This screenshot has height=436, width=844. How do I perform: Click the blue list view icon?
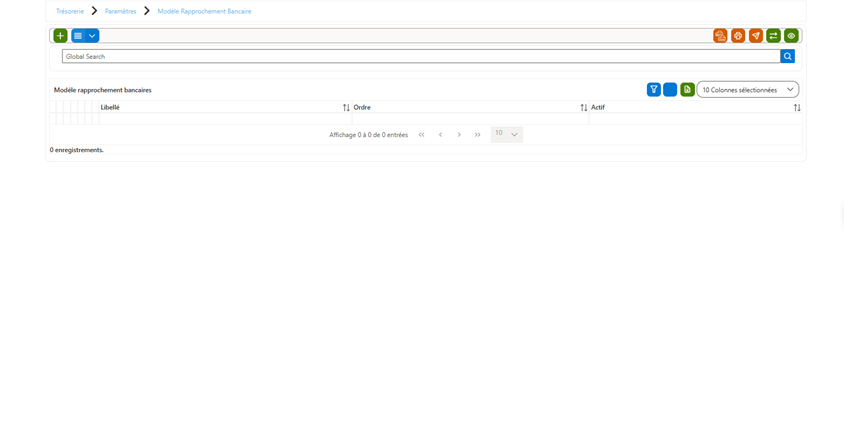78,36
